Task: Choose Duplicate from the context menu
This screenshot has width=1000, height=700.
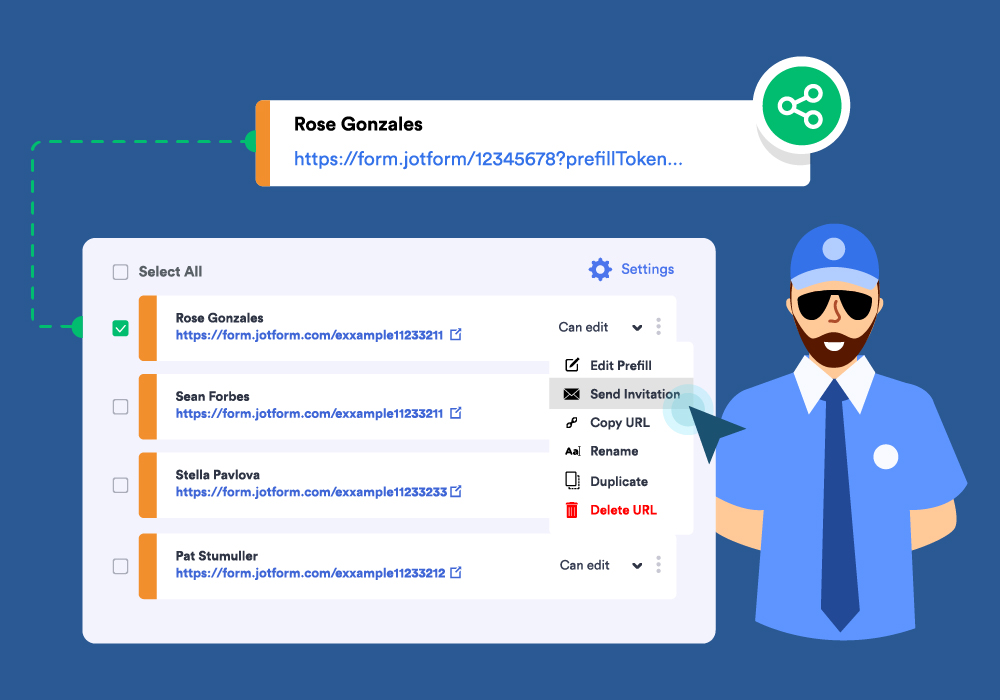Action: click(618, 481)
